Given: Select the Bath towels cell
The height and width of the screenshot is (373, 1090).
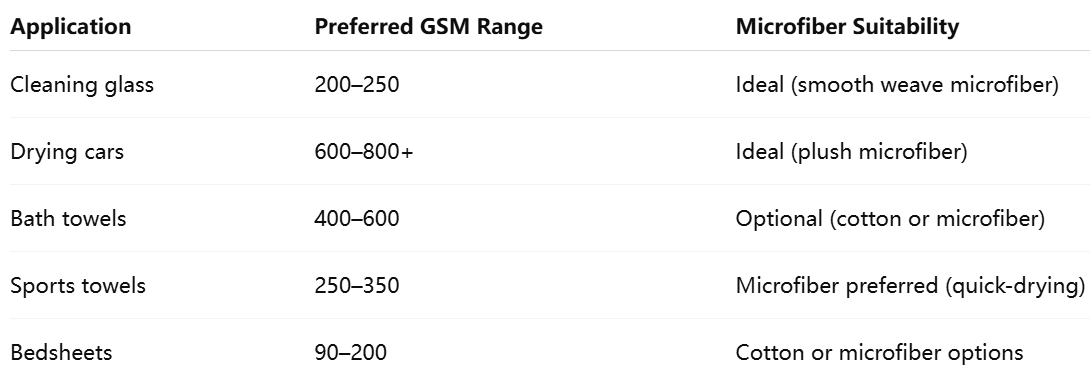Looking at the screenshot, I should tap(68, 218).
